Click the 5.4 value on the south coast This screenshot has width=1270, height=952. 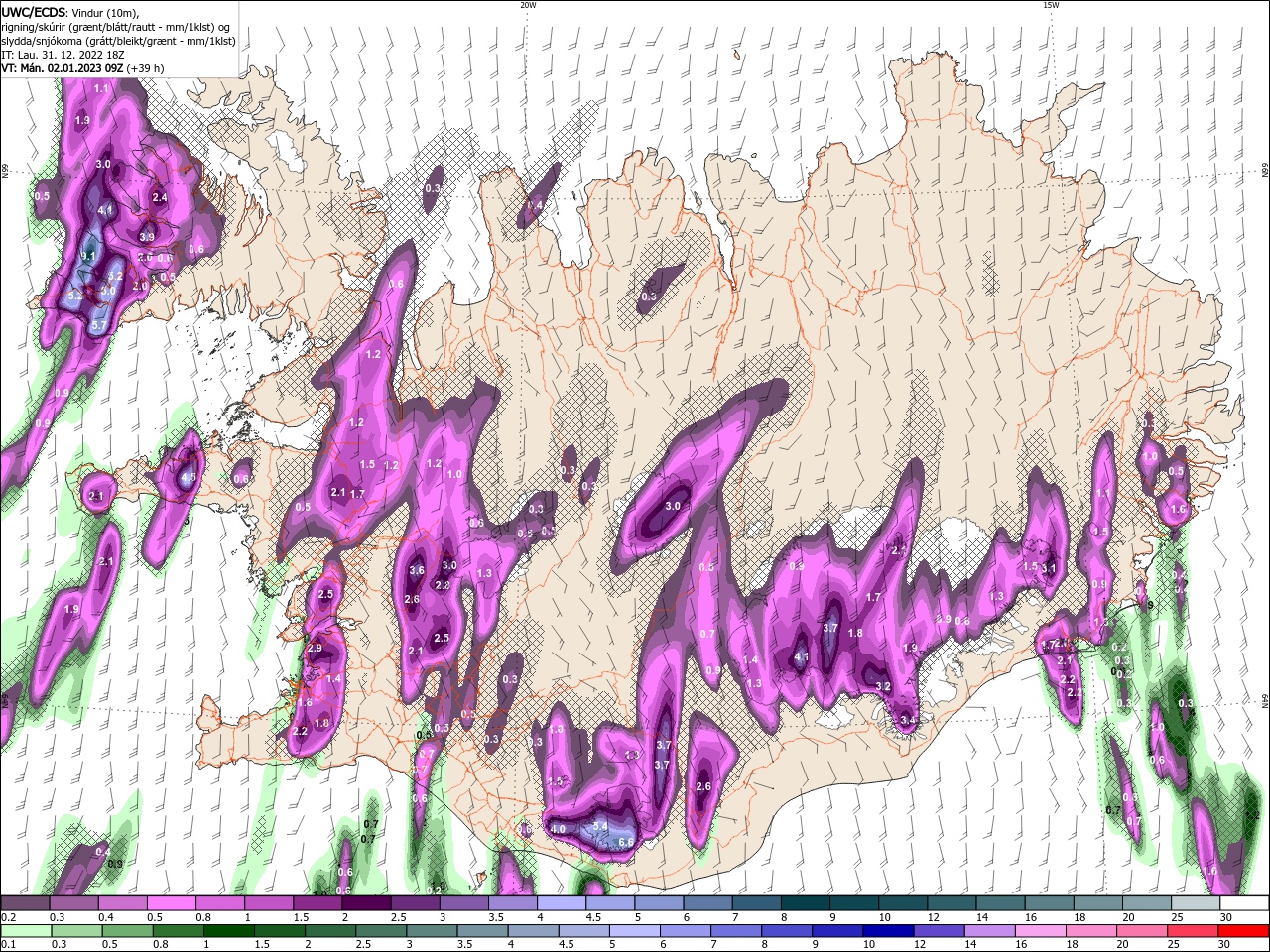point(600,826)
